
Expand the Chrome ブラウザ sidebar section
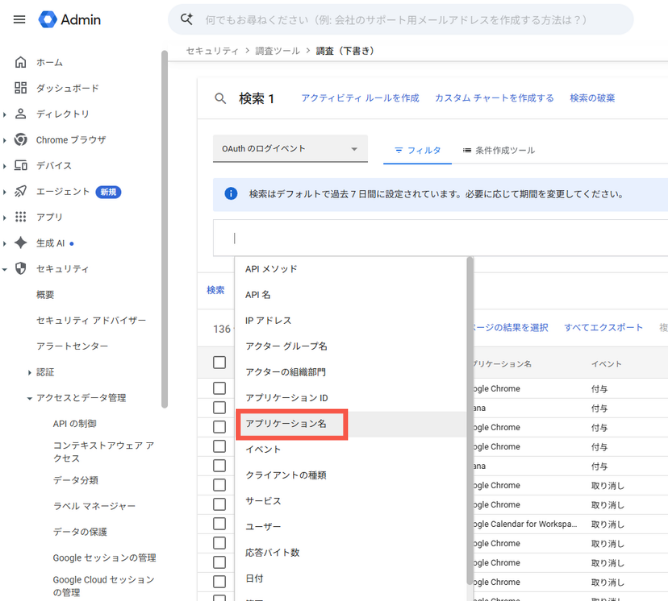tap(4, 140)
